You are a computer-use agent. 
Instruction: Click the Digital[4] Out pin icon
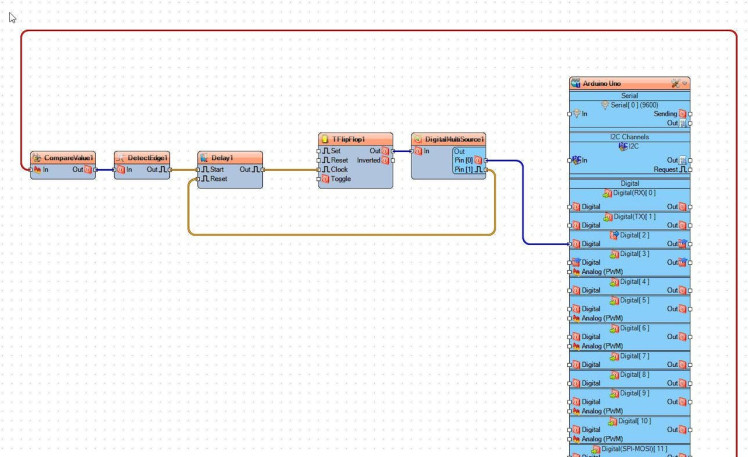pyautogui.click(x=683, y=290)
